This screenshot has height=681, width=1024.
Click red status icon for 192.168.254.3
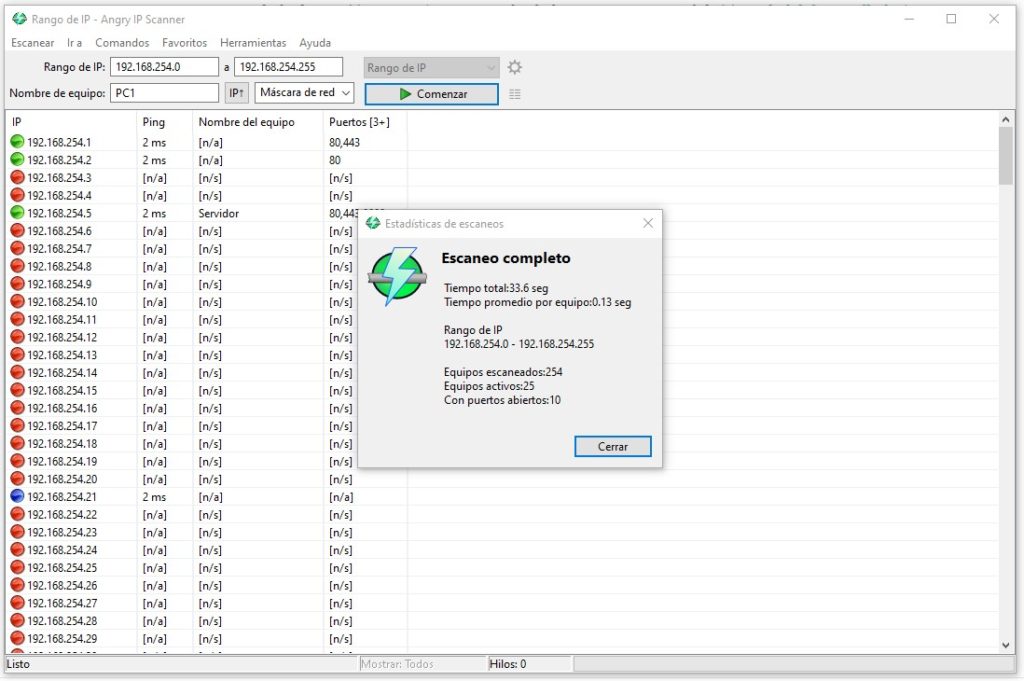(x=17, y=177)
